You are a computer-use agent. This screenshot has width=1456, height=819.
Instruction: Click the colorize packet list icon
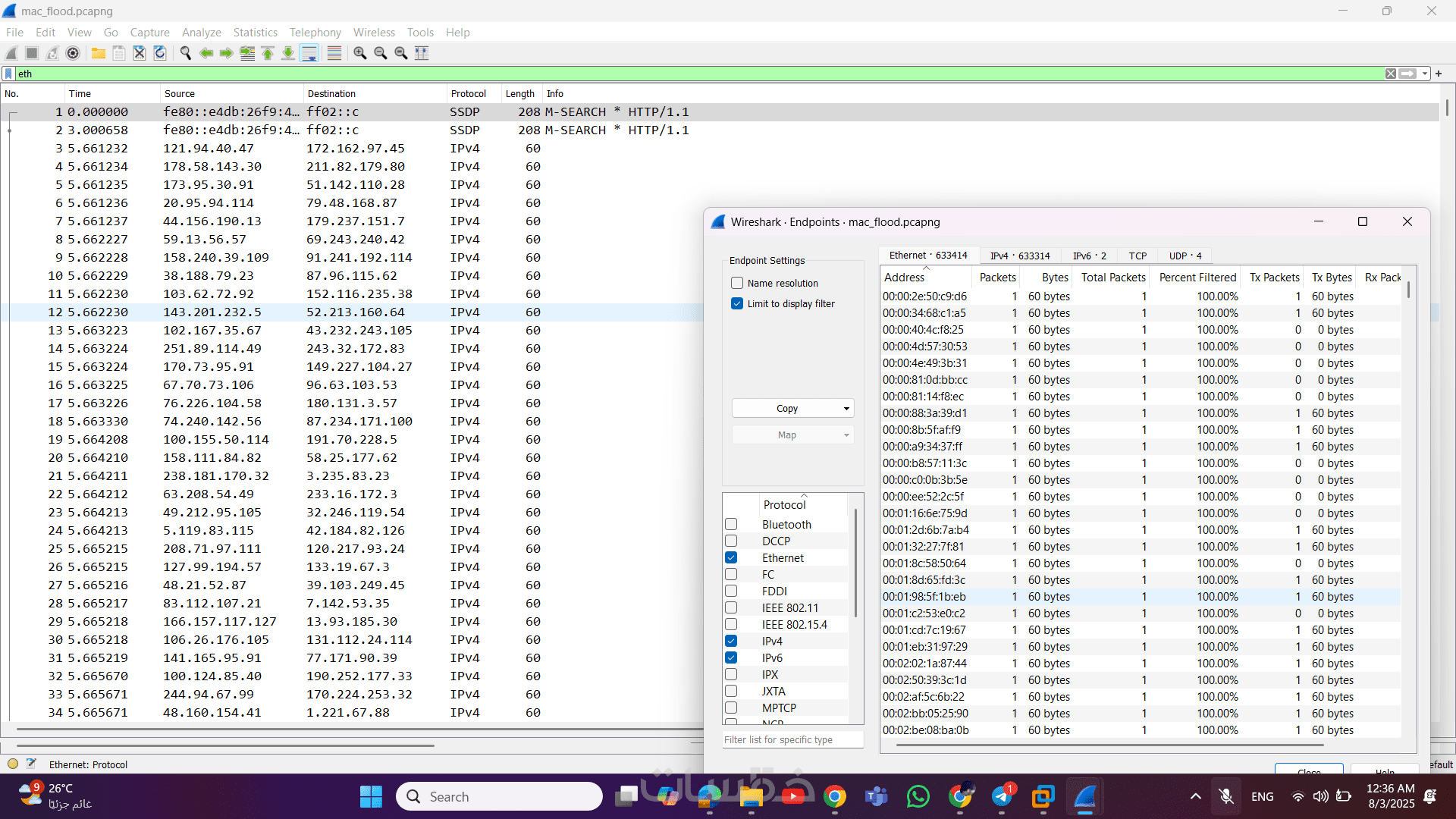(x=334, y=53)
